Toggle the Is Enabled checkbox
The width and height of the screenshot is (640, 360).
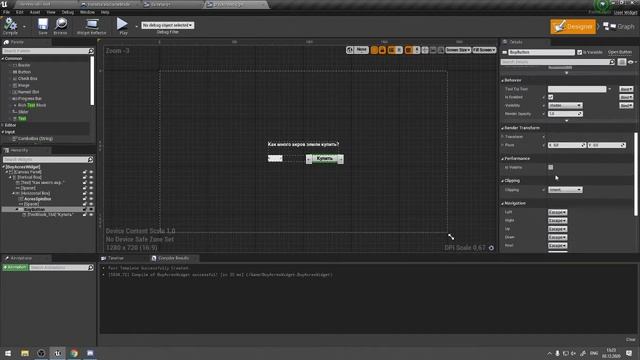(x=551, y=97)
